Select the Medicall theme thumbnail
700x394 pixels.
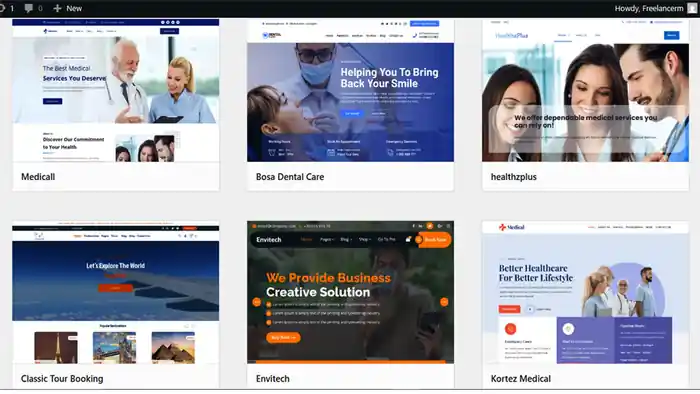[116, 90]
